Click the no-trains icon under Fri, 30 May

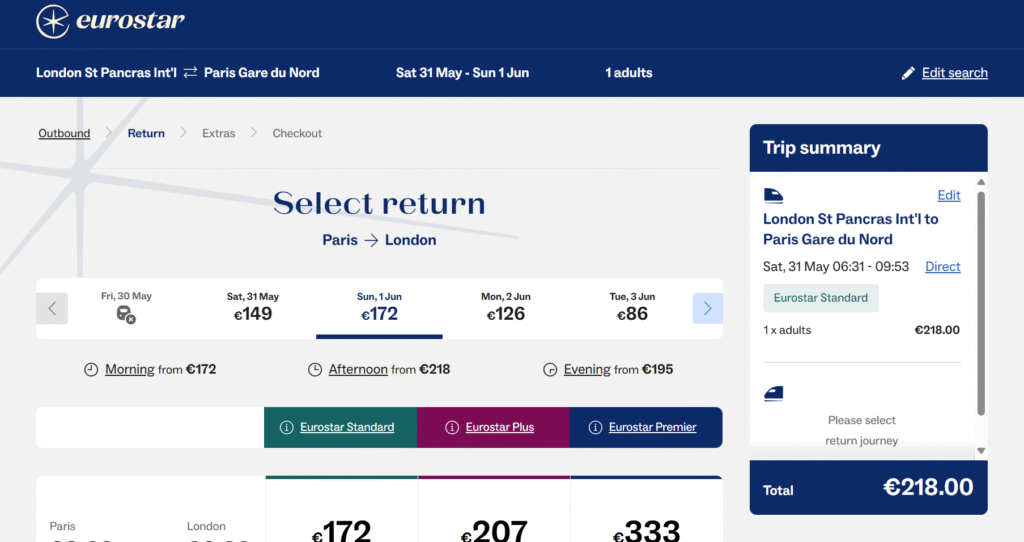coord(126,315)
